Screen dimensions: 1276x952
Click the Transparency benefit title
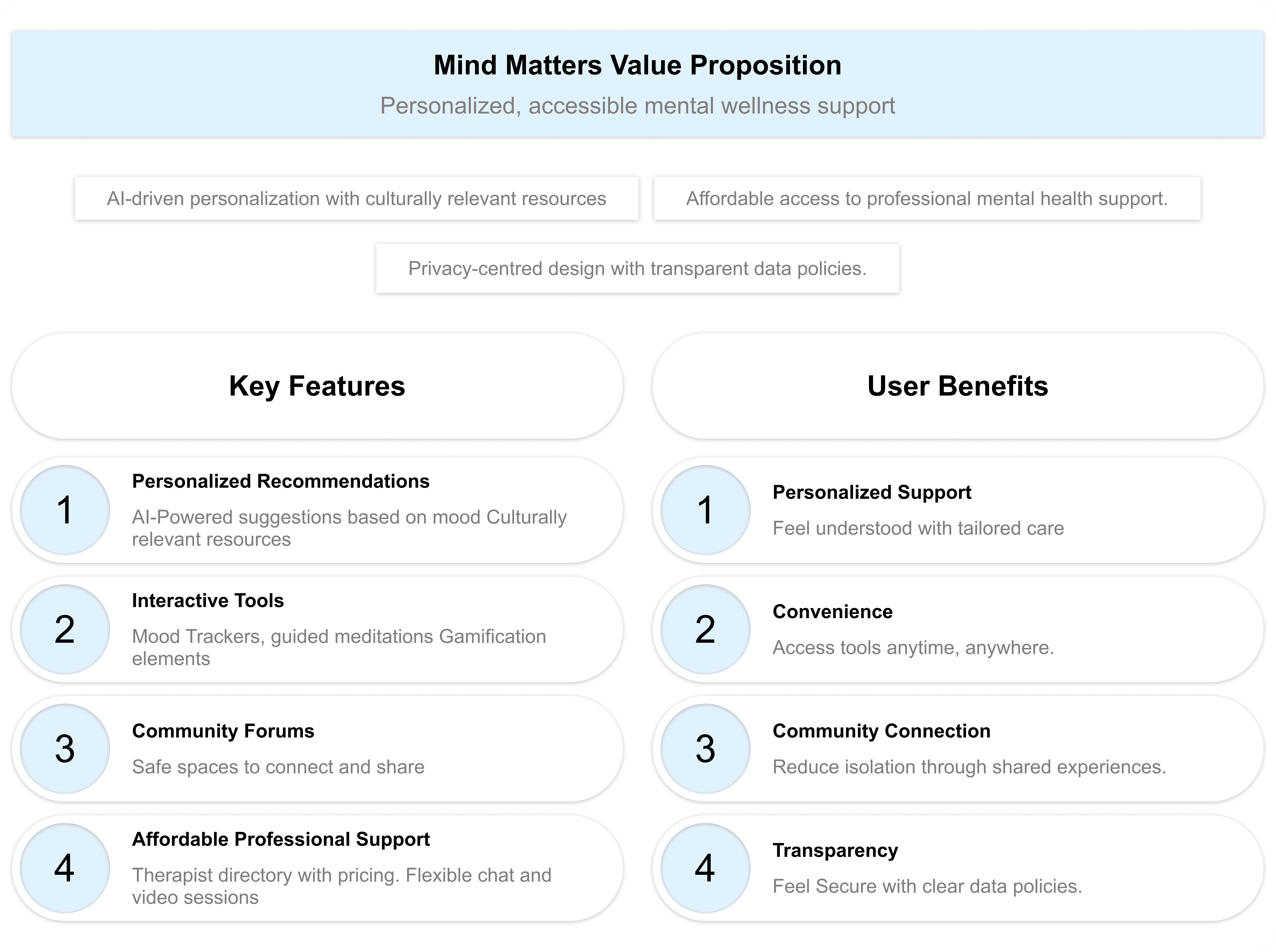[835, 851]
